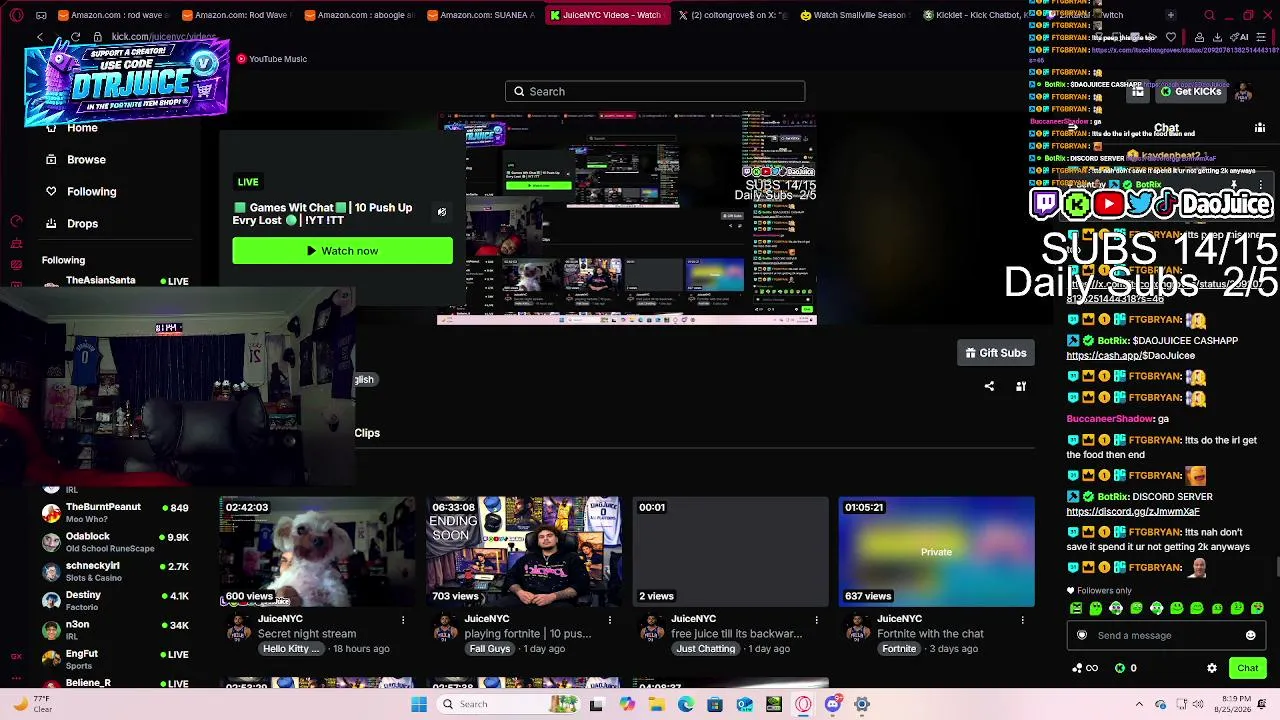
Task: Open TheBurntPeanut channel in Following list
Action: (x=115, y=513)
